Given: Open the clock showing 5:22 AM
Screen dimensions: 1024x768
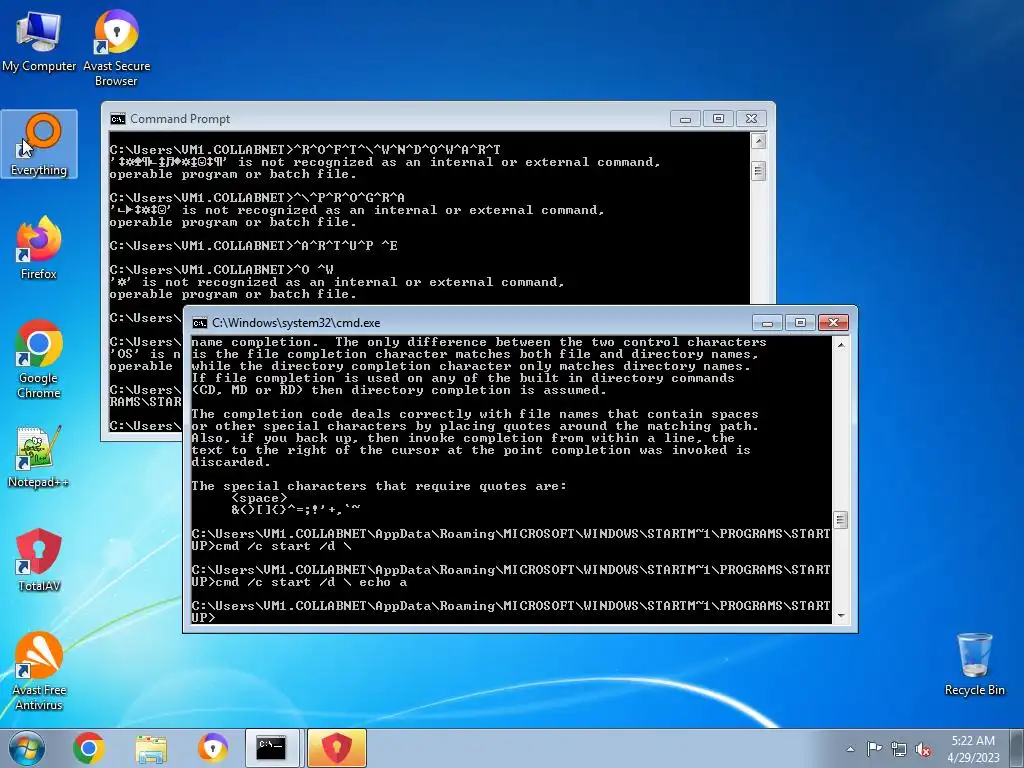Looking at the screenshot, I should [973, 741].
